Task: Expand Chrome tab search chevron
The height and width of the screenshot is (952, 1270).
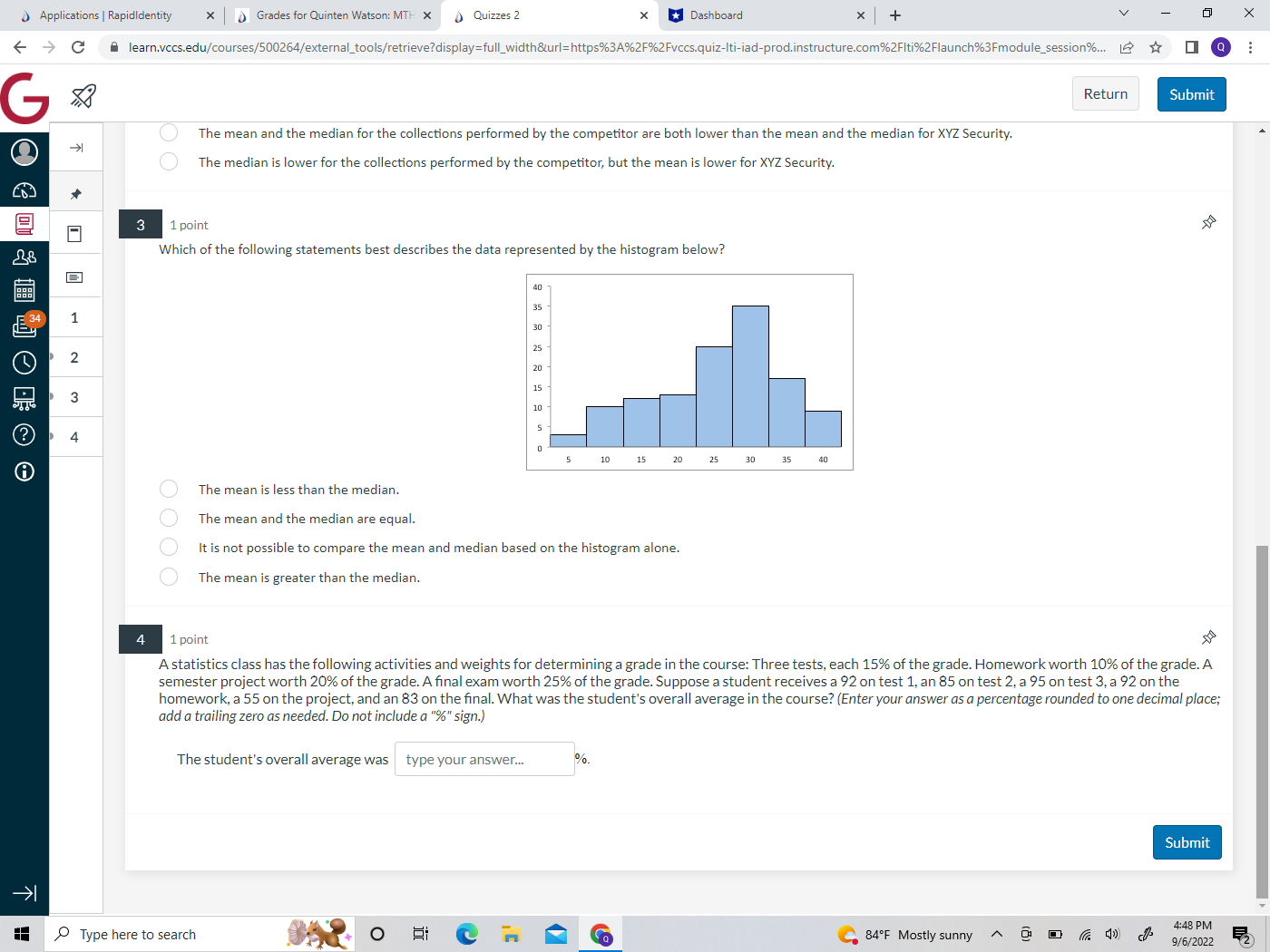Action: [x=1123, y=14]
